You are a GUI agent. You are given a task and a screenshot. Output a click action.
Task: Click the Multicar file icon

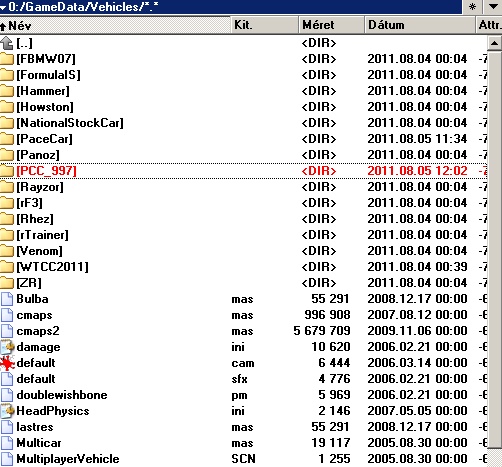7,443
